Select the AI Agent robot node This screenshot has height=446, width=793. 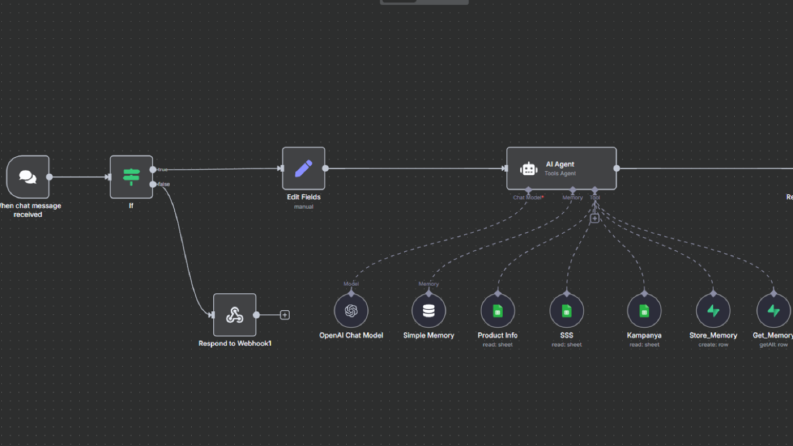tap(561, 168)
